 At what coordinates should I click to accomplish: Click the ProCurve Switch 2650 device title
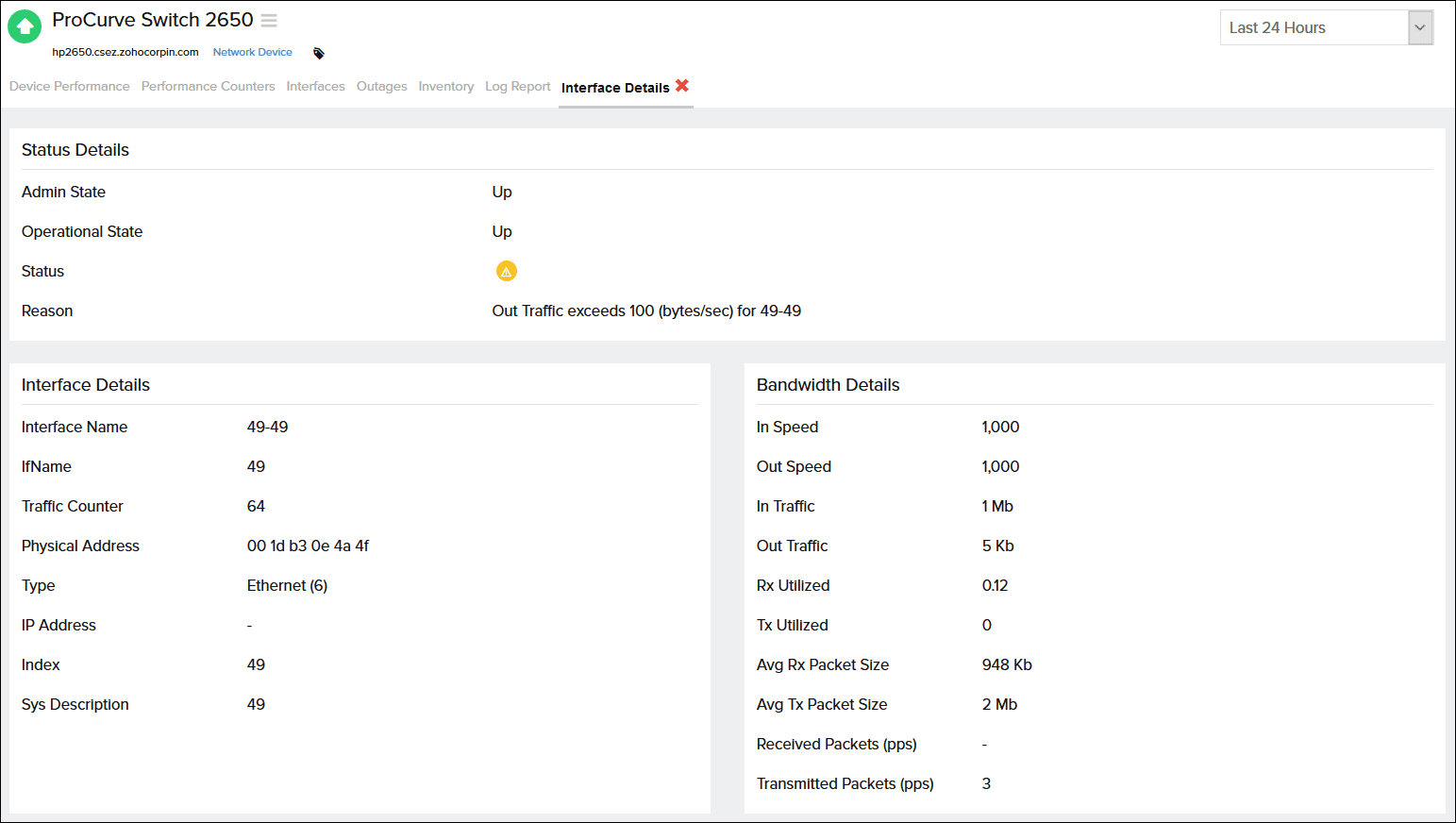pos(153,20)
